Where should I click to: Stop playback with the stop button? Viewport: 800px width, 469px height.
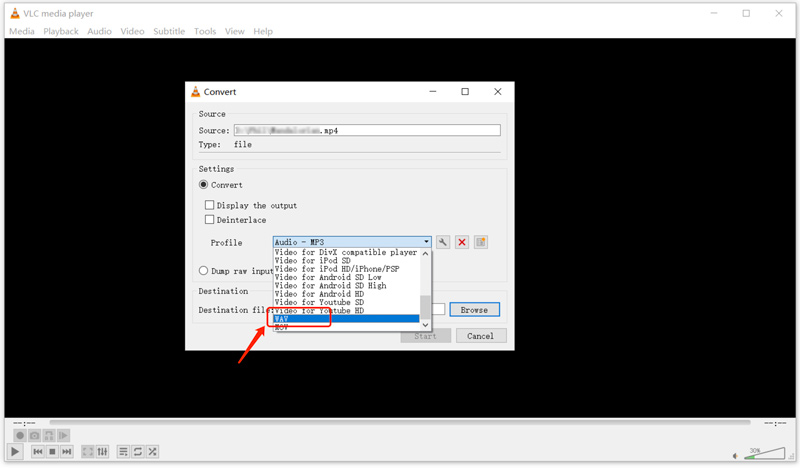coord(52,452)
